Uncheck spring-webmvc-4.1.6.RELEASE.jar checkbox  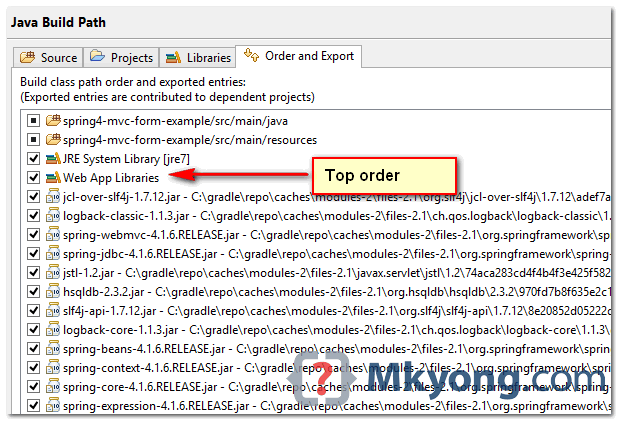pos(34,234)
